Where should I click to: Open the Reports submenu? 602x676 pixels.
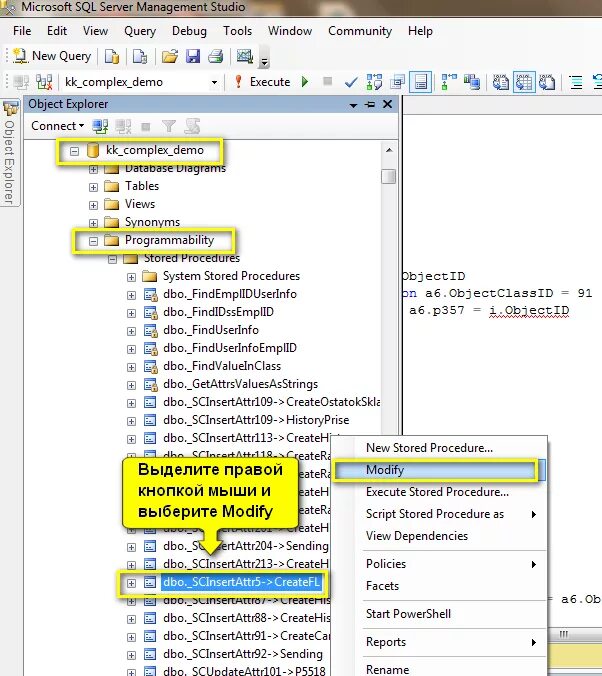(451, 642)
